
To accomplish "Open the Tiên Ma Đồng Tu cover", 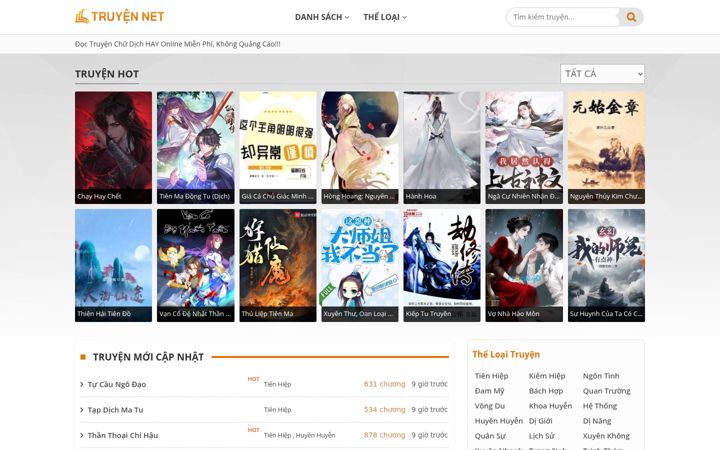I will [196, 147].
